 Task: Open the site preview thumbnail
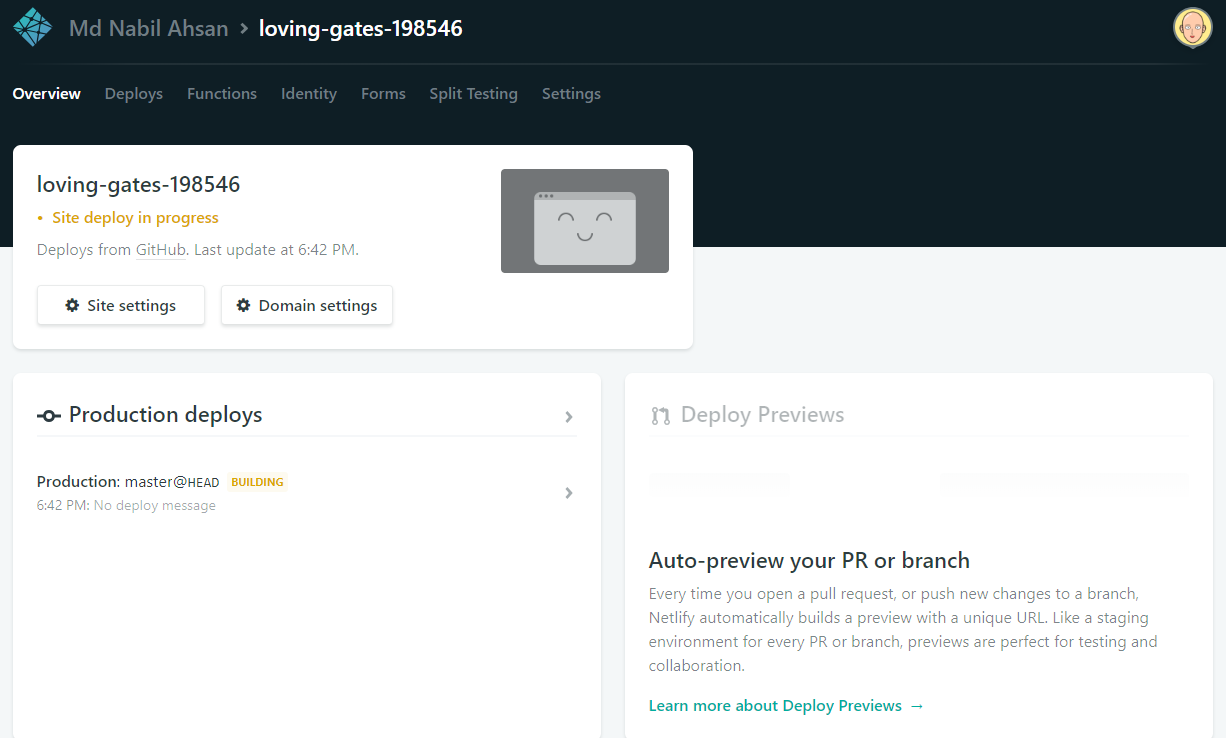point(585,221)
